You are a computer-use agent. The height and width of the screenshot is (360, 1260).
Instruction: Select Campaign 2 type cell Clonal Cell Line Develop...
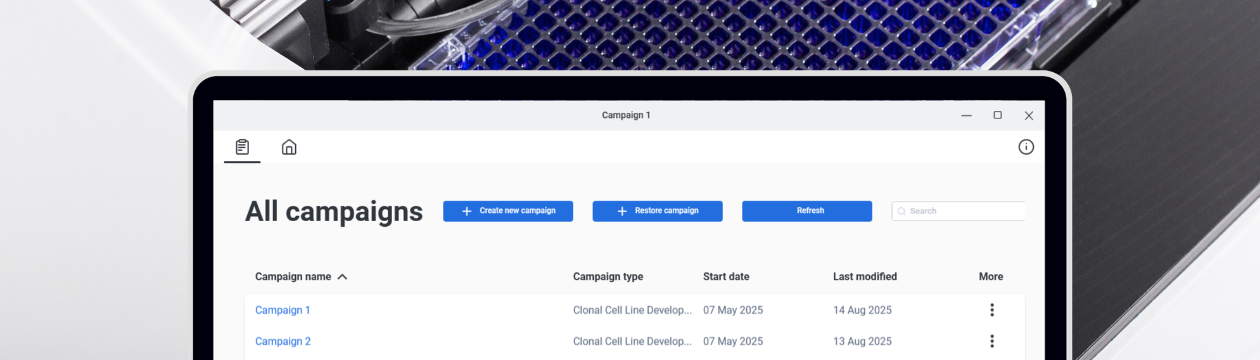632,341
